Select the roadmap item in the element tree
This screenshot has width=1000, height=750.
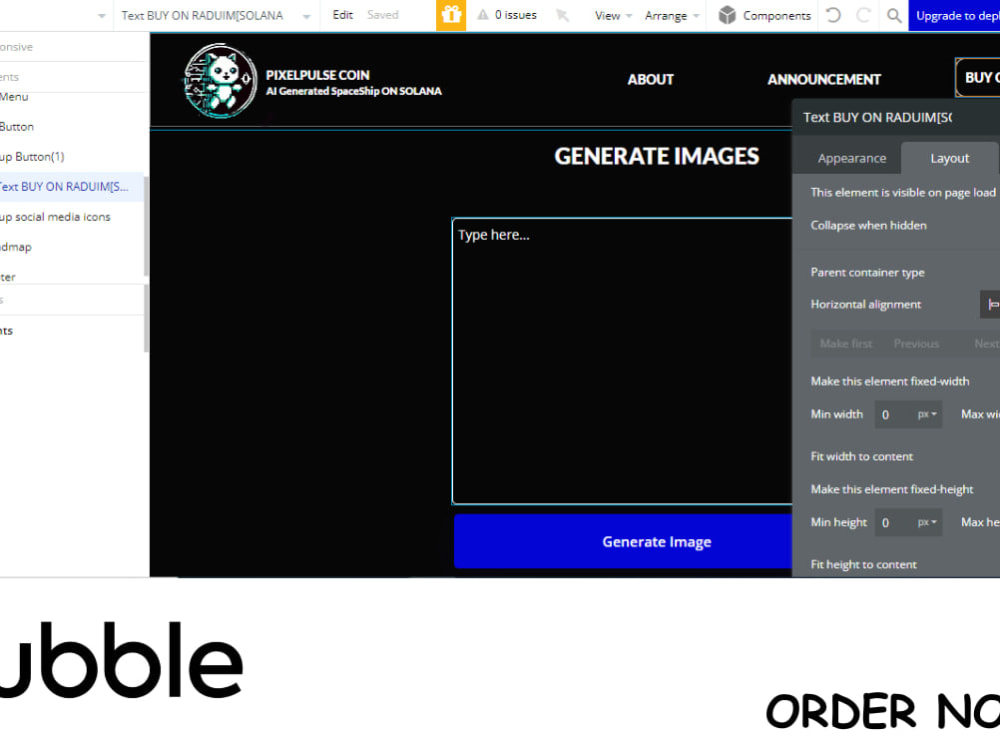[15, 247]
